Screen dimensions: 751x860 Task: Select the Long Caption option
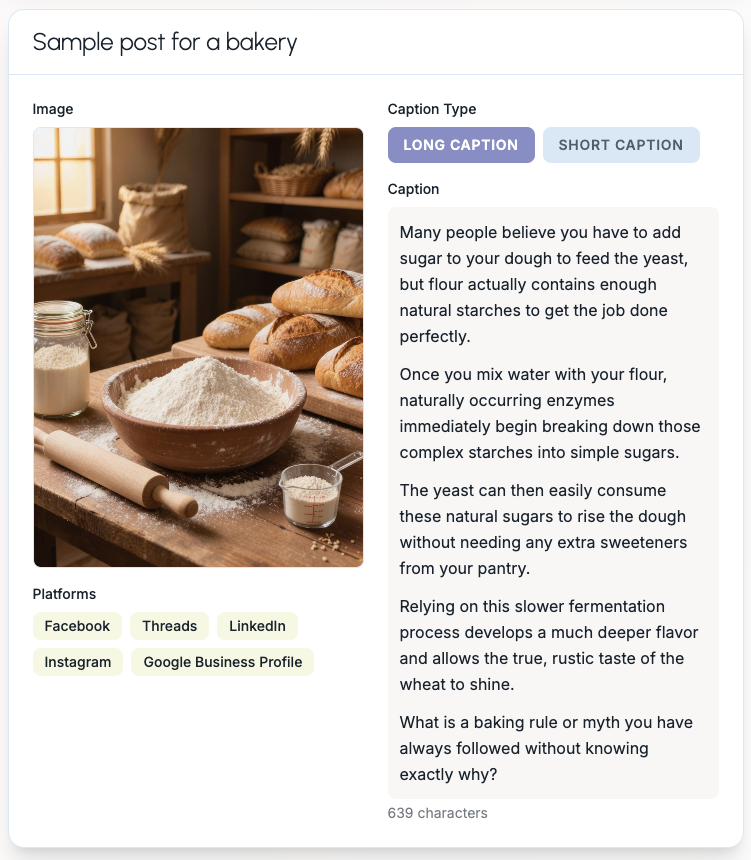coord(461,145)
